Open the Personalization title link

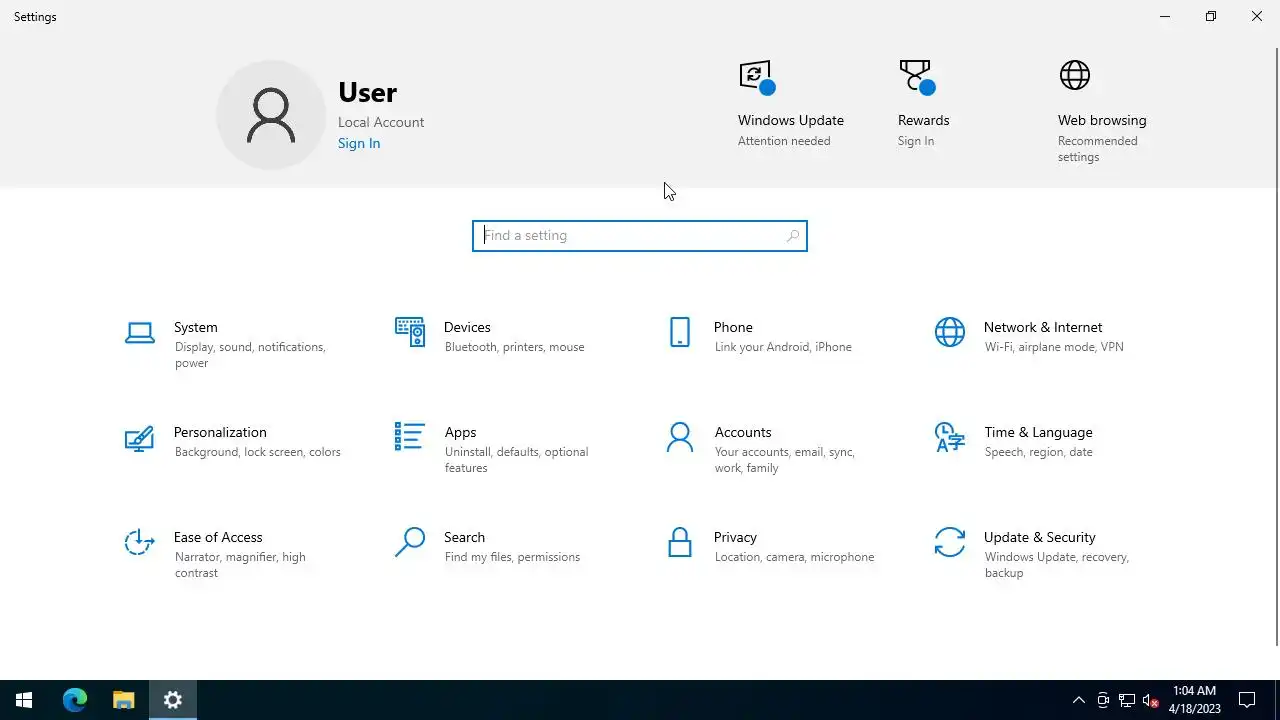tap(220, 432)
